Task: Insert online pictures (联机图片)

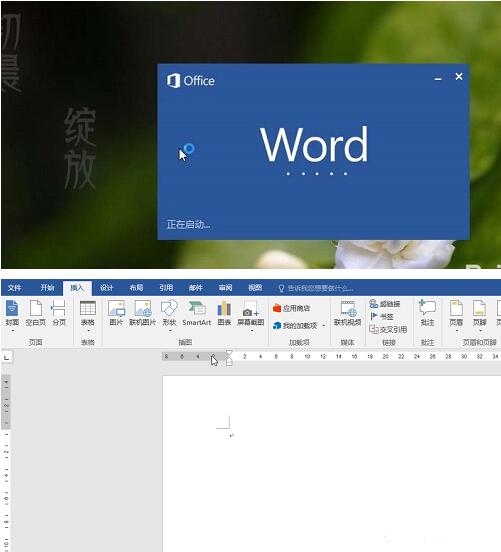Action: 142,313
